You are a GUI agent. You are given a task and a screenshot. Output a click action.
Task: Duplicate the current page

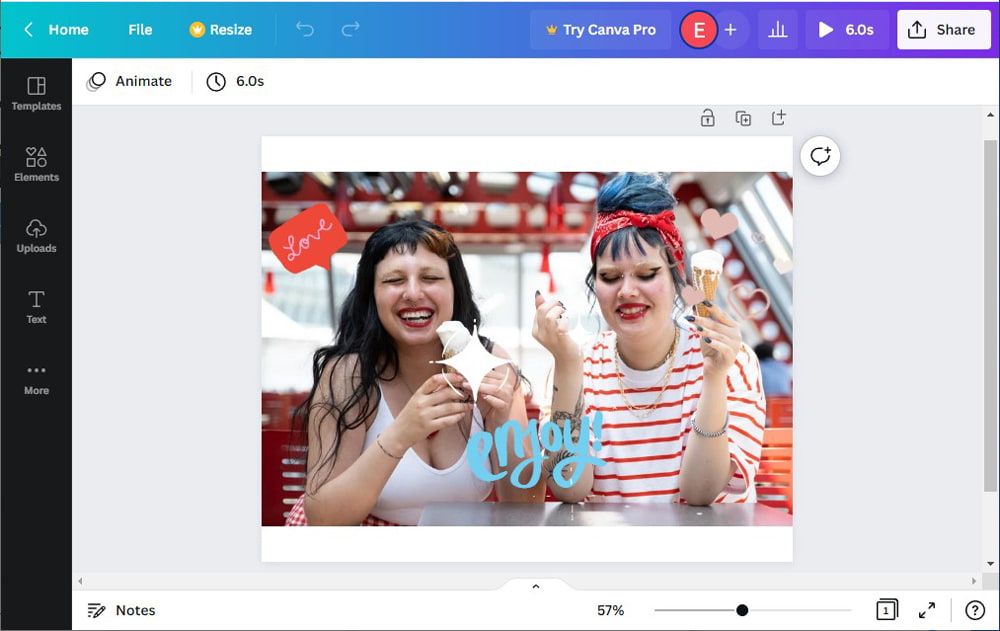pos(743,118)
